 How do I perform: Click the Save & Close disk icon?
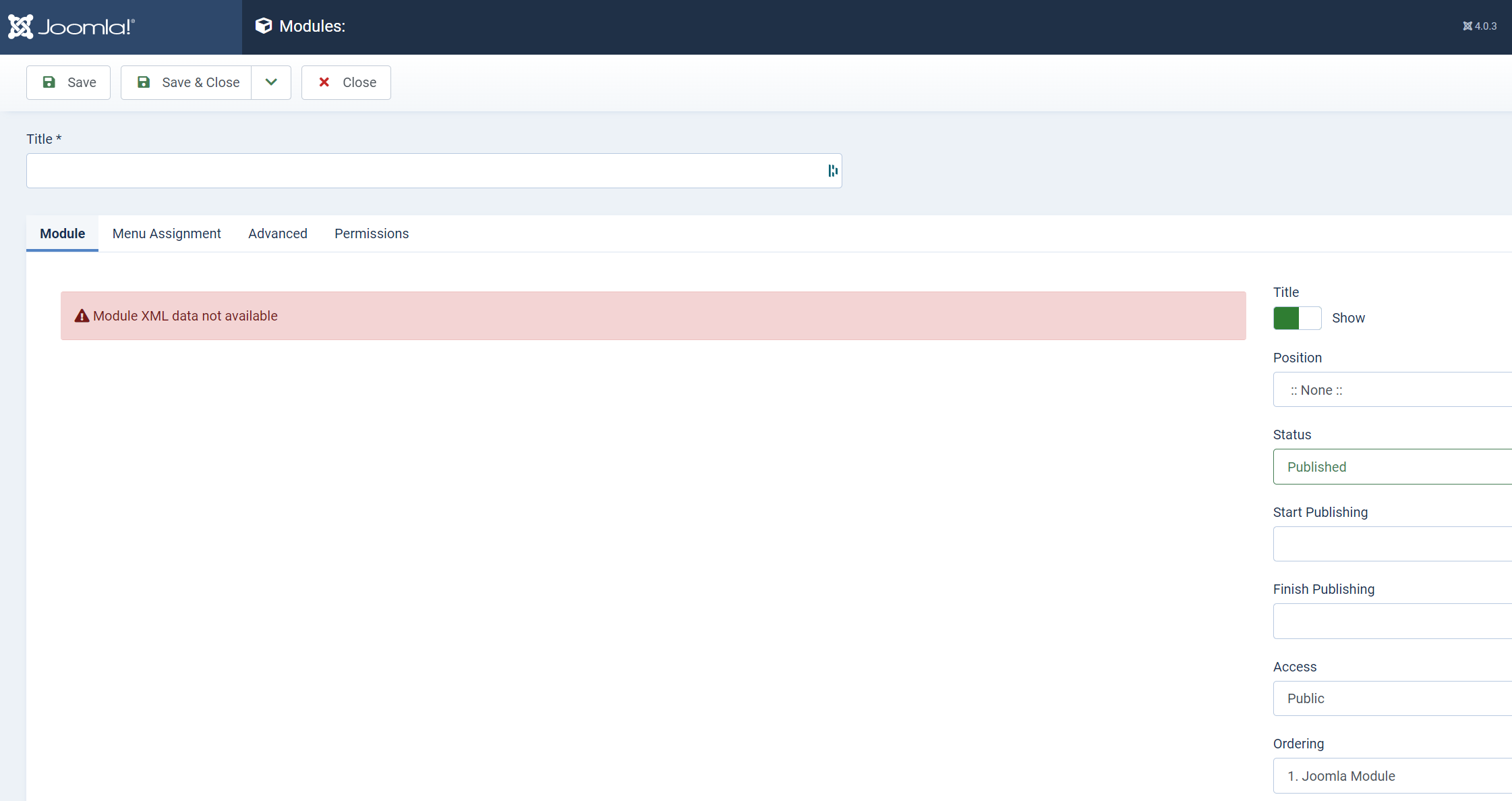click(144, 82)
